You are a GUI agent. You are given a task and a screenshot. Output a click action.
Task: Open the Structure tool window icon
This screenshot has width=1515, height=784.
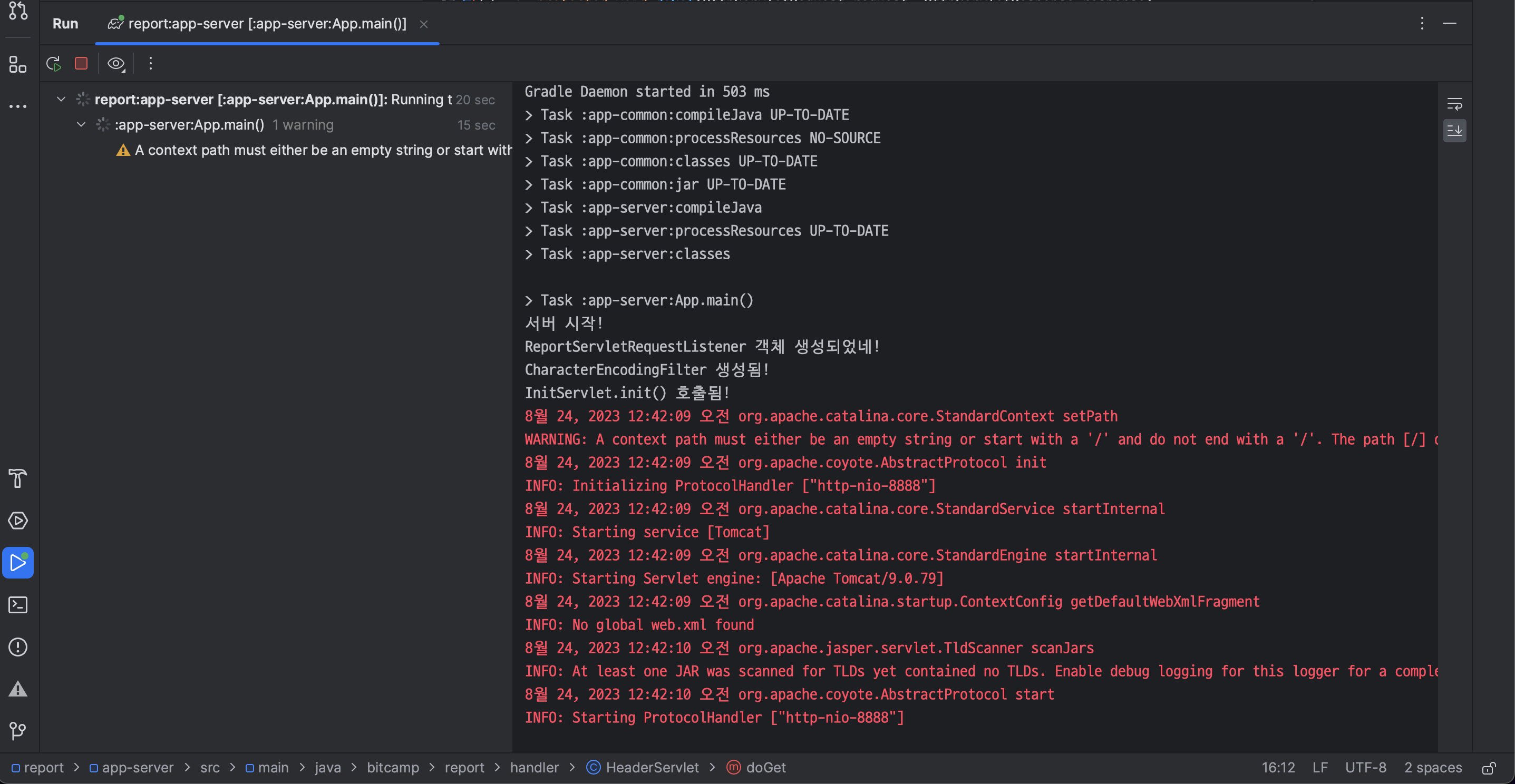[17, 64]
